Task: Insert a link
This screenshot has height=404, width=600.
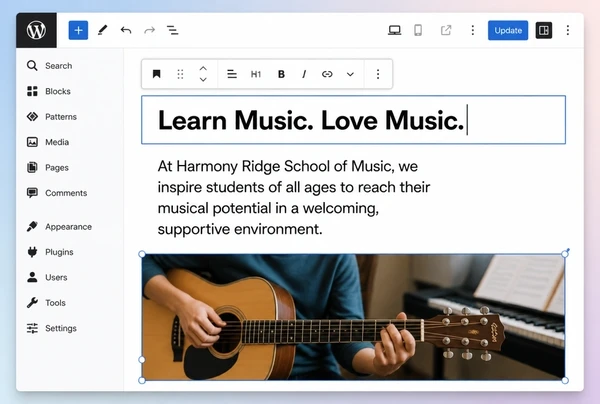Action: 327,74
